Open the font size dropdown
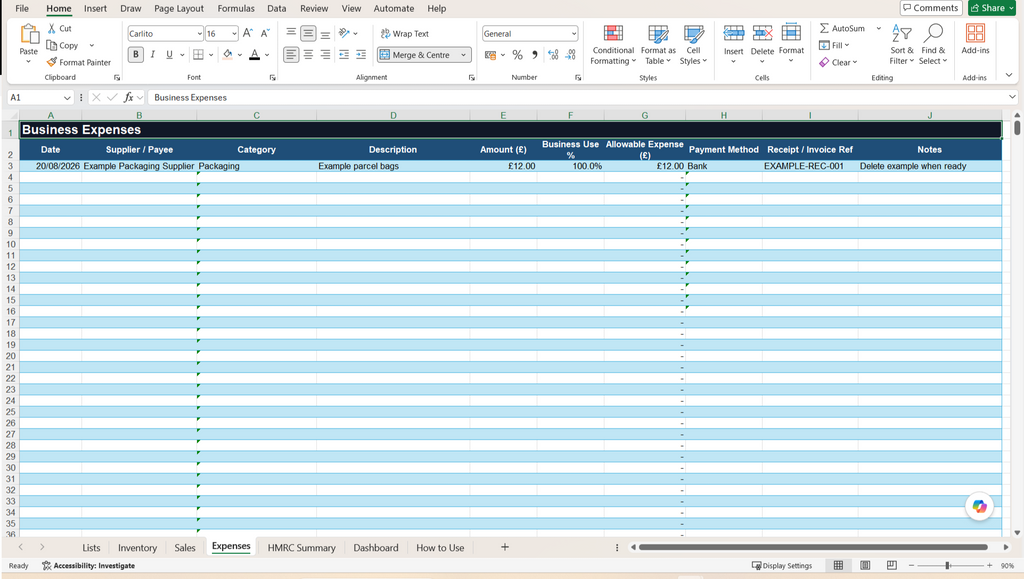The width and height of the screenshot is (1024, 579). (234, 34)
